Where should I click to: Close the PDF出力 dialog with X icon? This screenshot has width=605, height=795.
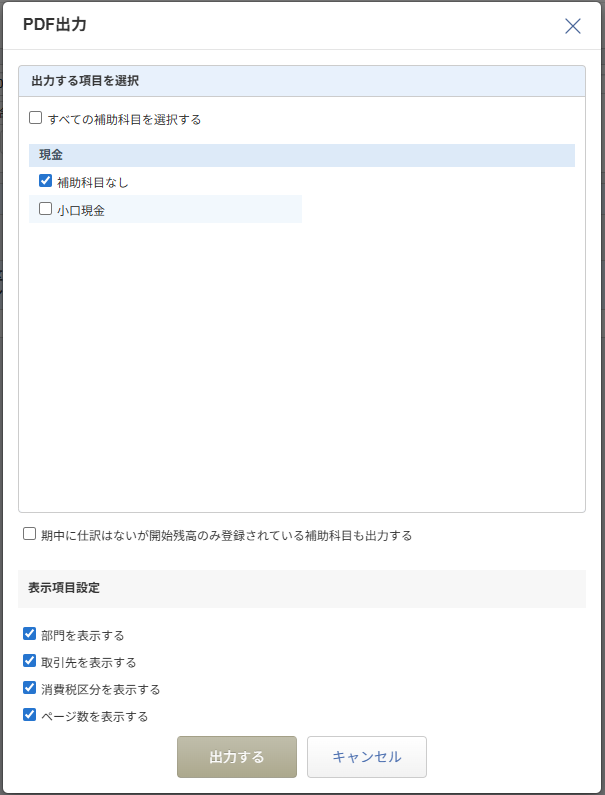click(x=573, y=26)
